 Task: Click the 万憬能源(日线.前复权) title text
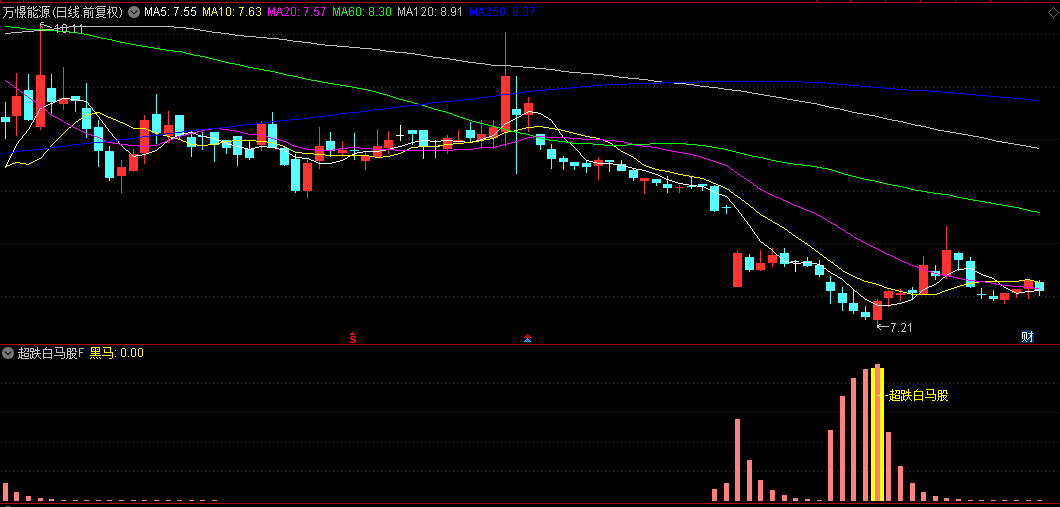(63, 11)
